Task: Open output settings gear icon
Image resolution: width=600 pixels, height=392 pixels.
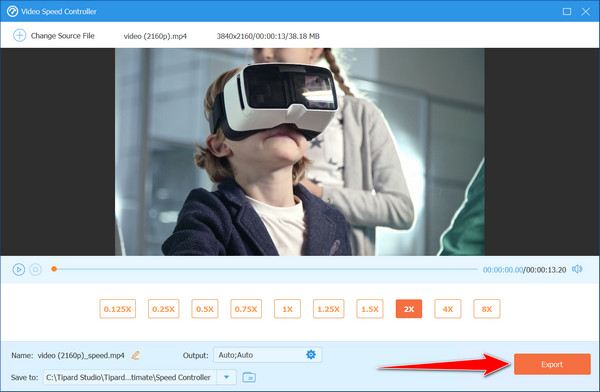Action: click(311, 354)
